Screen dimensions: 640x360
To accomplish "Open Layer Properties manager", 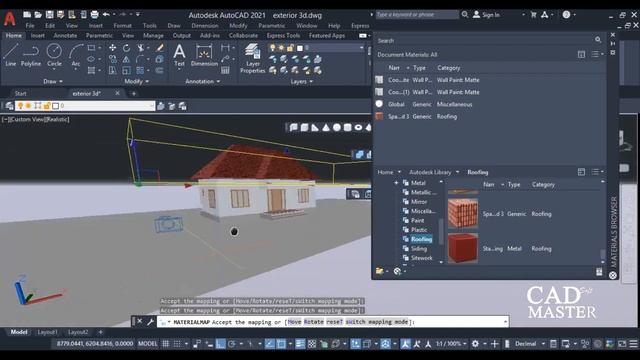I will point(252,58).
